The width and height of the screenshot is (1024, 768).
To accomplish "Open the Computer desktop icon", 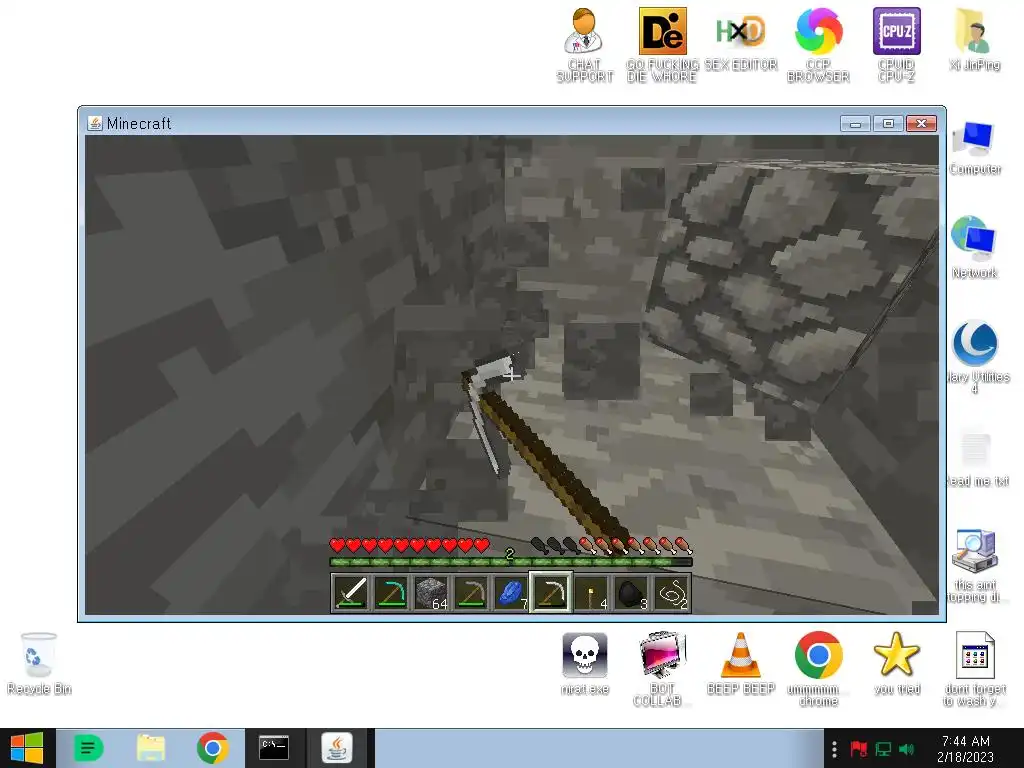I will (x=974, y=148).
